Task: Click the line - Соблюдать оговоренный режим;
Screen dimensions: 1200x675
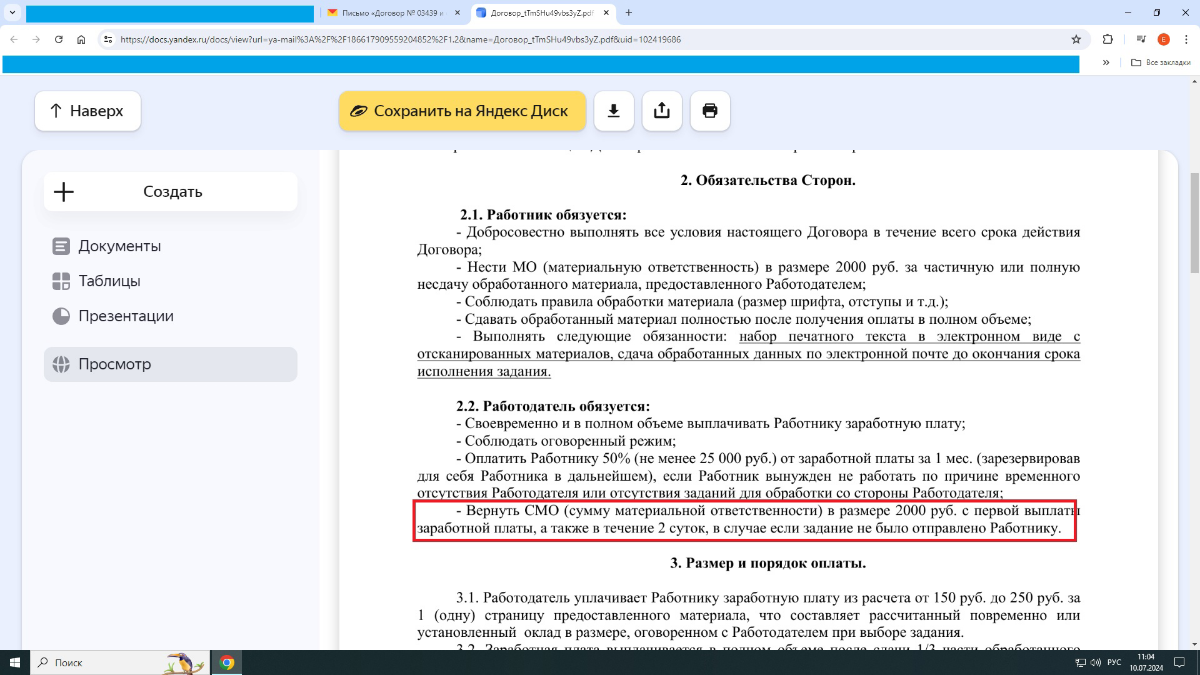Action: tap(566, 441)
